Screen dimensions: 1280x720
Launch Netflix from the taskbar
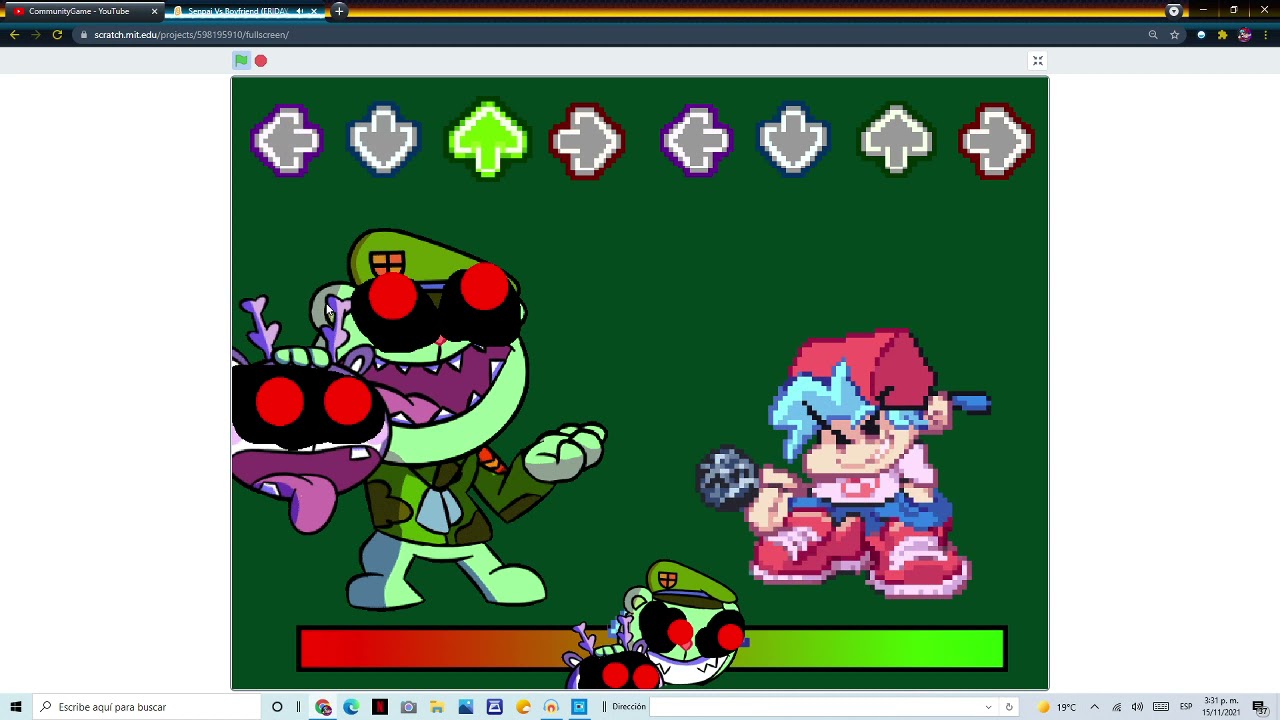(x=380, y=707)
